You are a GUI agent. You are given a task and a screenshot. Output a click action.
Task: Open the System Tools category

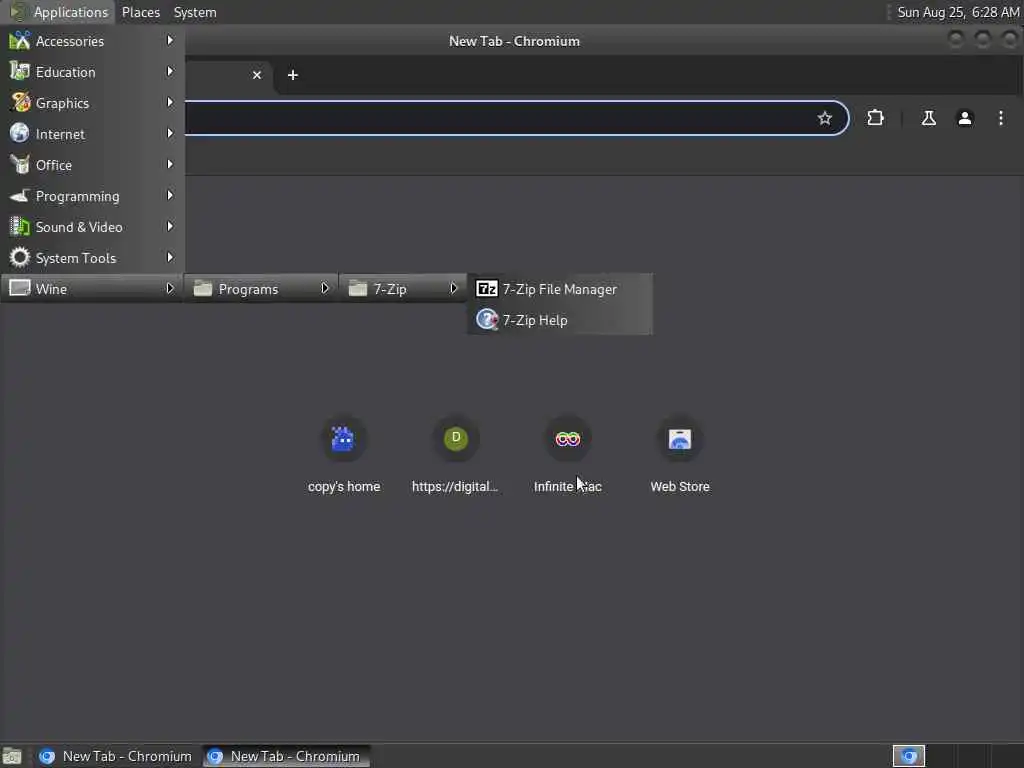click(x=91, y=258)
